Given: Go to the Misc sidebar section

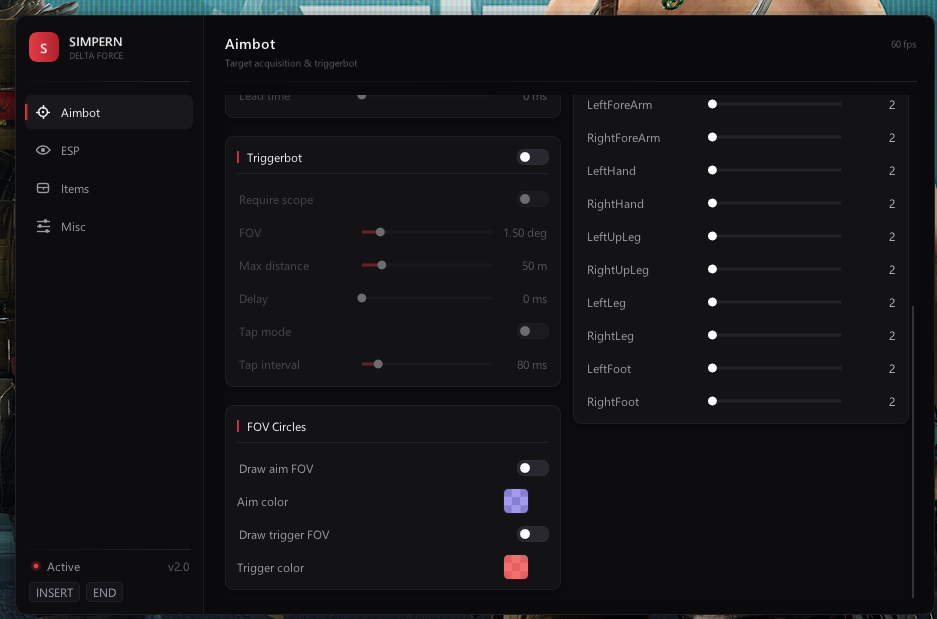Looking at the screenshot, I should coord(109,226).
